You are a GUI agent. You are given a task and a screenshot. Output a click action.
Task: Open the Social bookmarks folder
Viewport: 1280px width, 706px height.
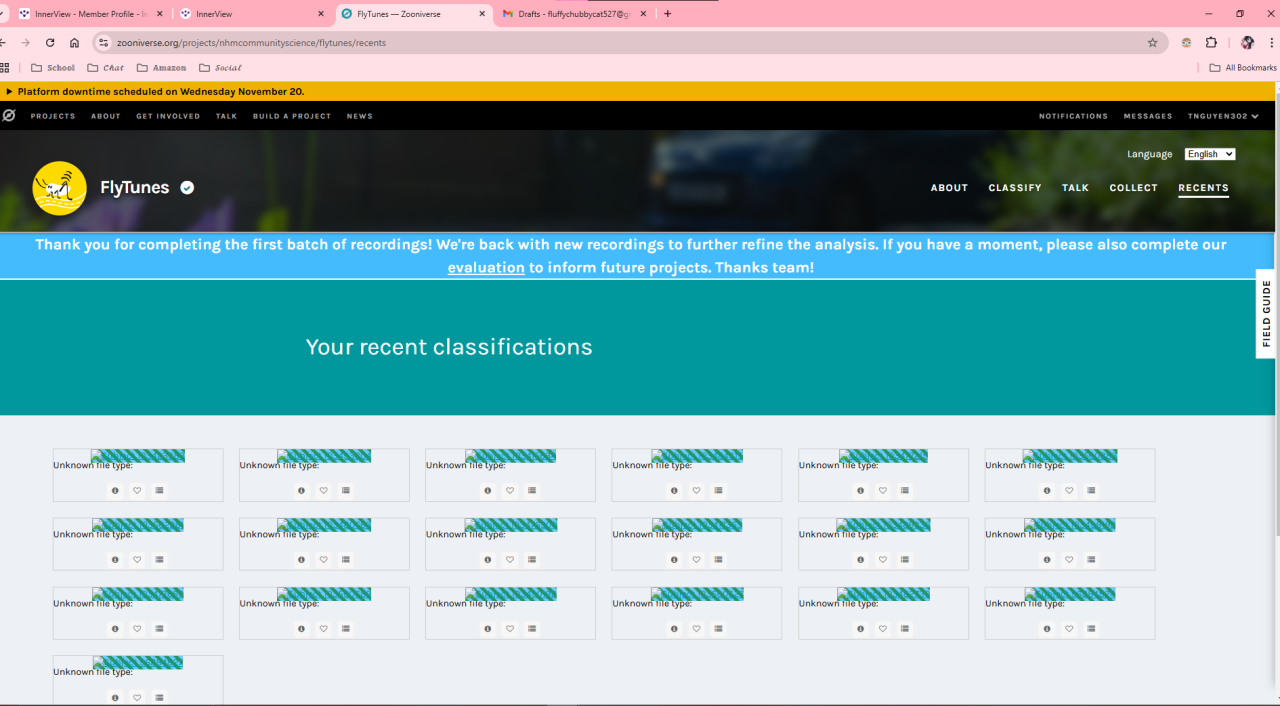(220, 68)
